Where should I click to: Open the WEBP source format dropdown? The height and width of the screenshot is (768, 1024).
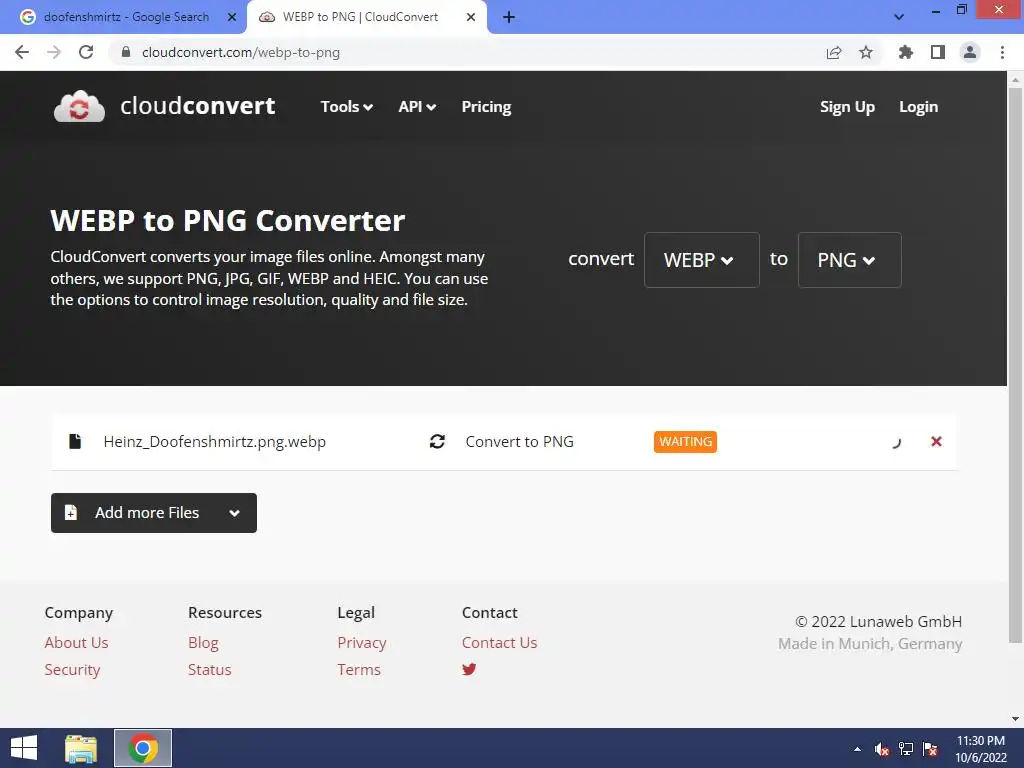(701, 260)
